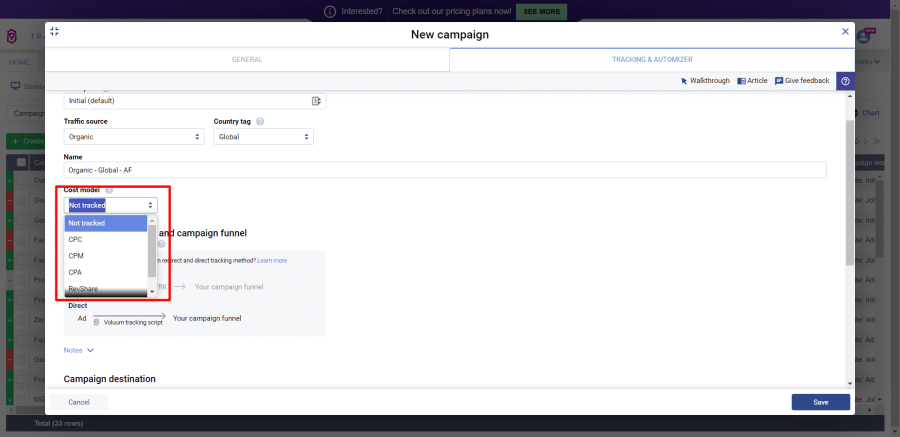Toggle the select-all checkbox in table header
This screenshot has width=900, height=437.
(x=21, y=163)
